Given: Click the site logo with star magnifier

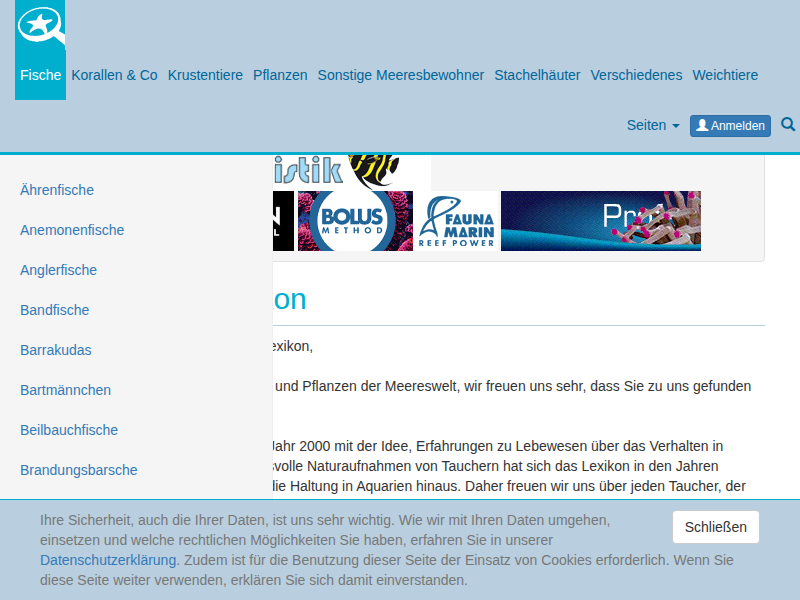Looking at the screenshot, I should pyautogui.click(x=40, y=27).
